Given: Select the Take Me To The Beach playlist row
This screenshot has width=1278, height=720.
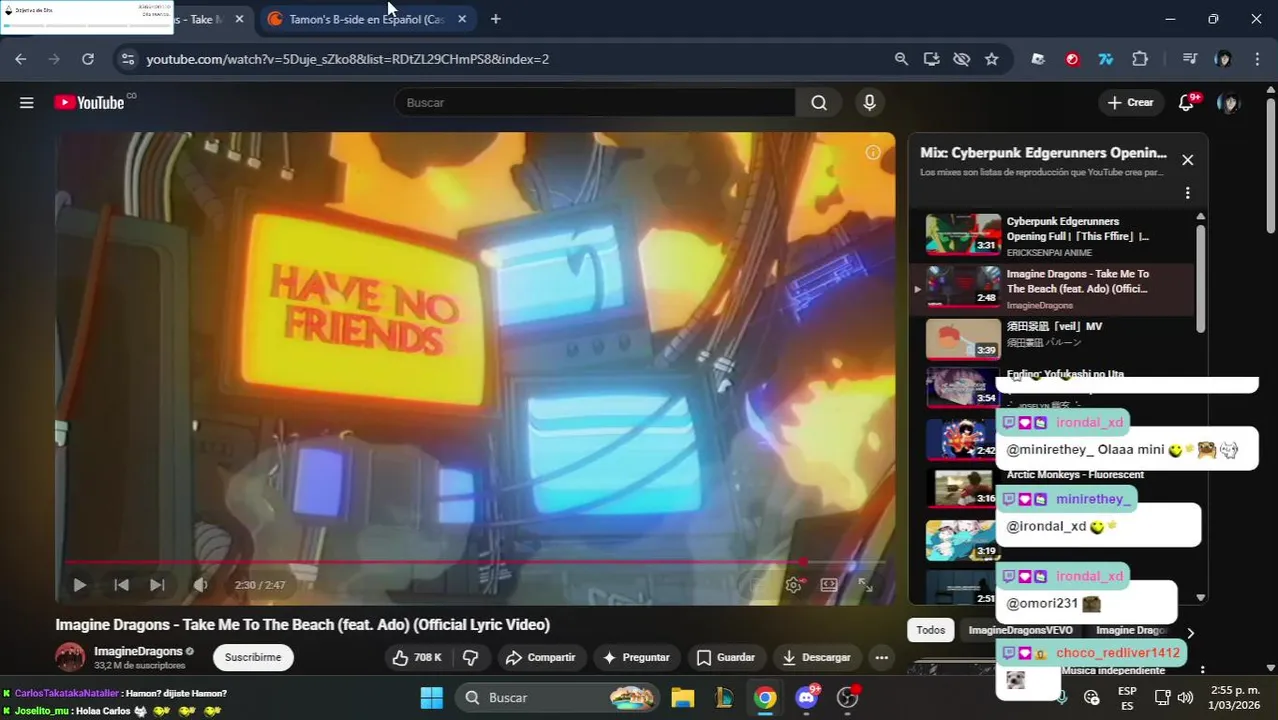Looking at the screenshot, I should [1053, 289].
